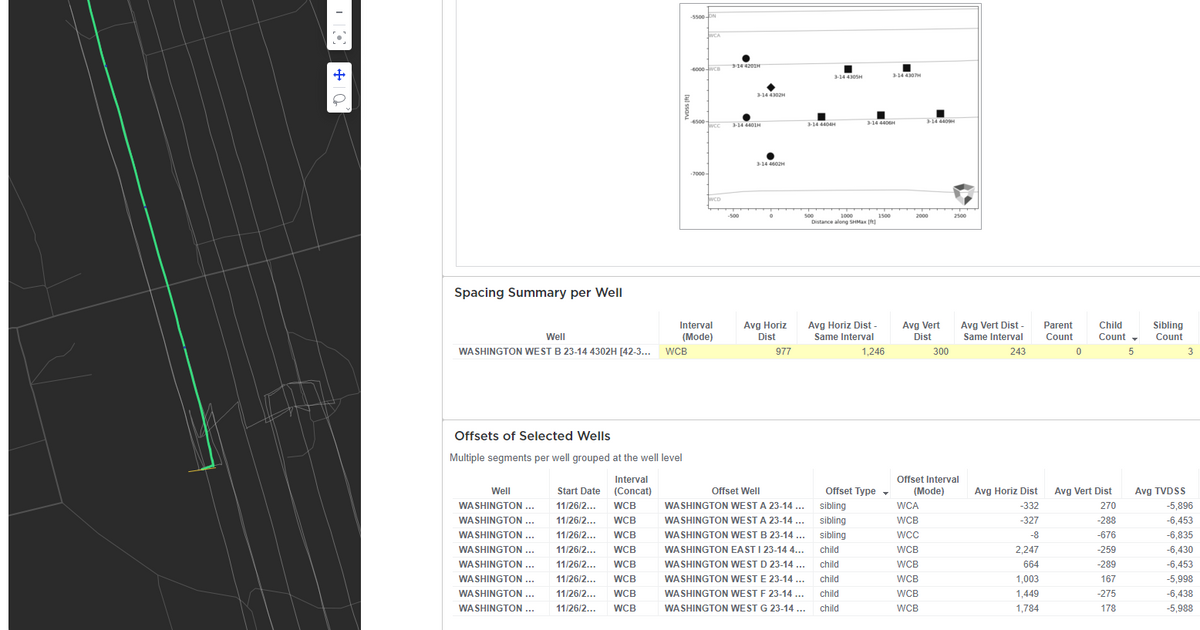This screenshot has height=630, width=1200.
Task: Click the square marker for well 3-14 4409H
Action: click(x=941, y=114)
